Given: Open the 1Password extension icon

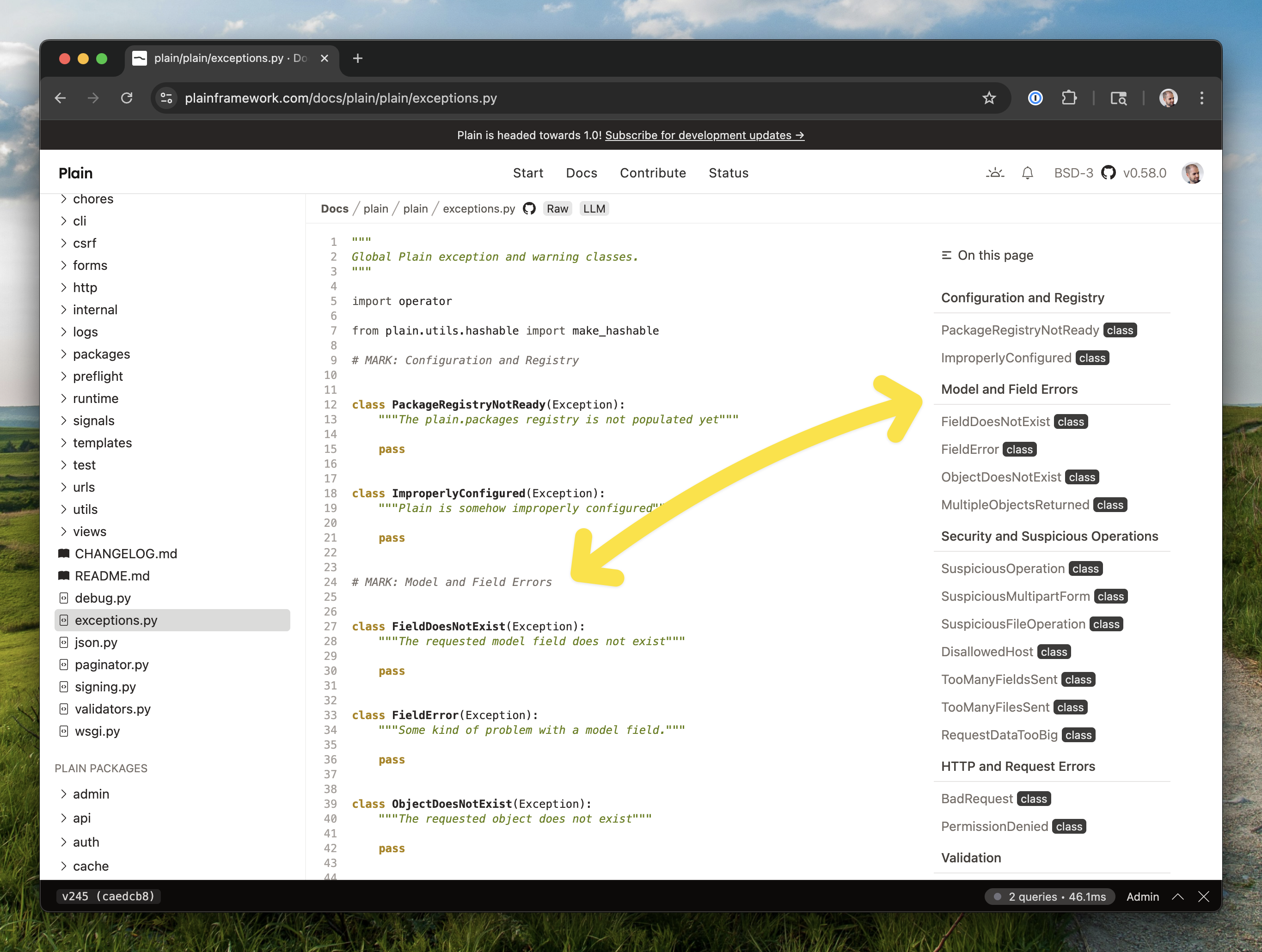Looking at the screenshot, I should pos(1035,98).
